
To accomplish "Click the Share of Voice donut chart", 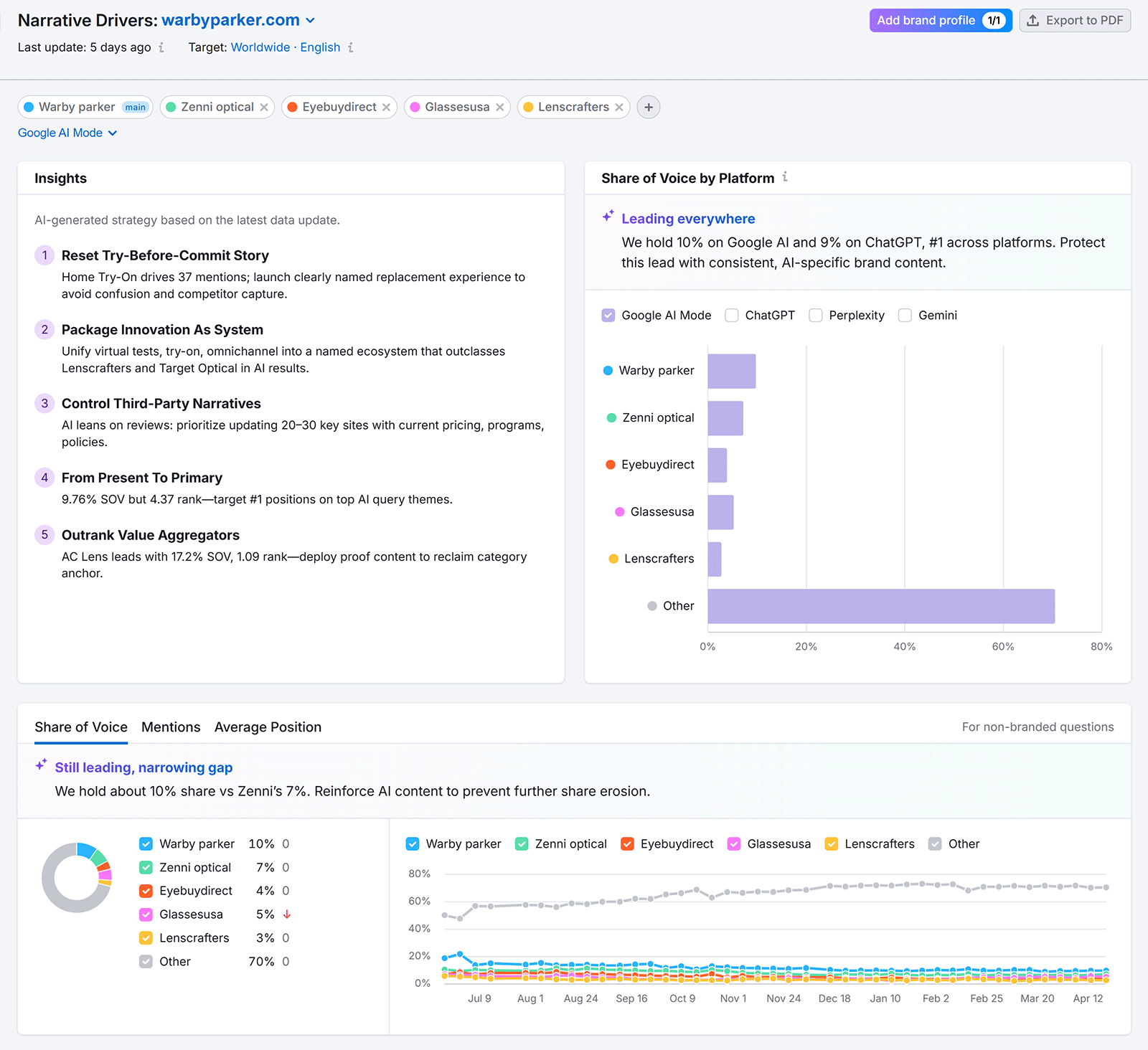I will pos(77,878).
